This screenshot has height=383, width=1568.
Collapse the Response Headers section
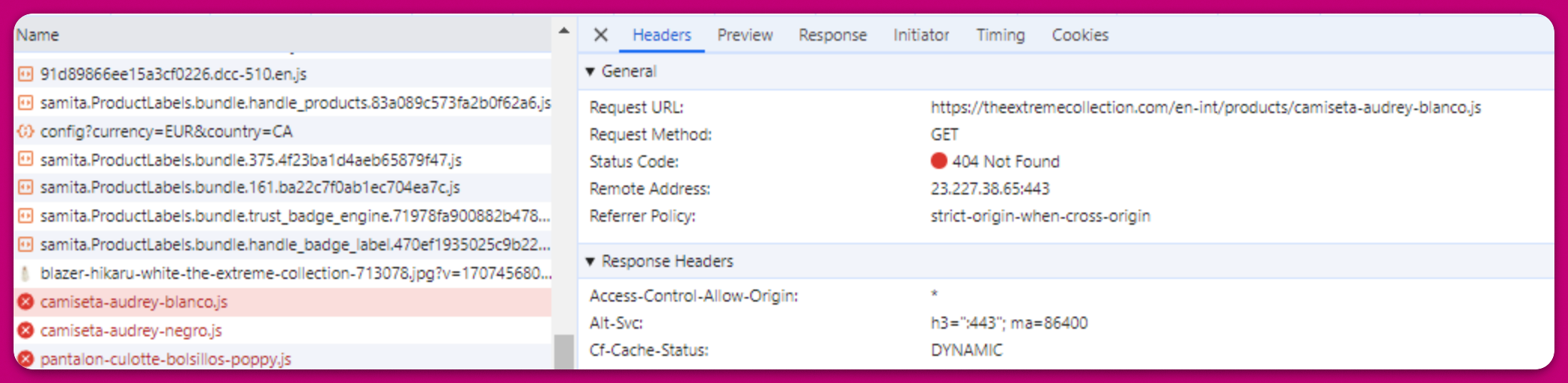(x=590, y=262)
